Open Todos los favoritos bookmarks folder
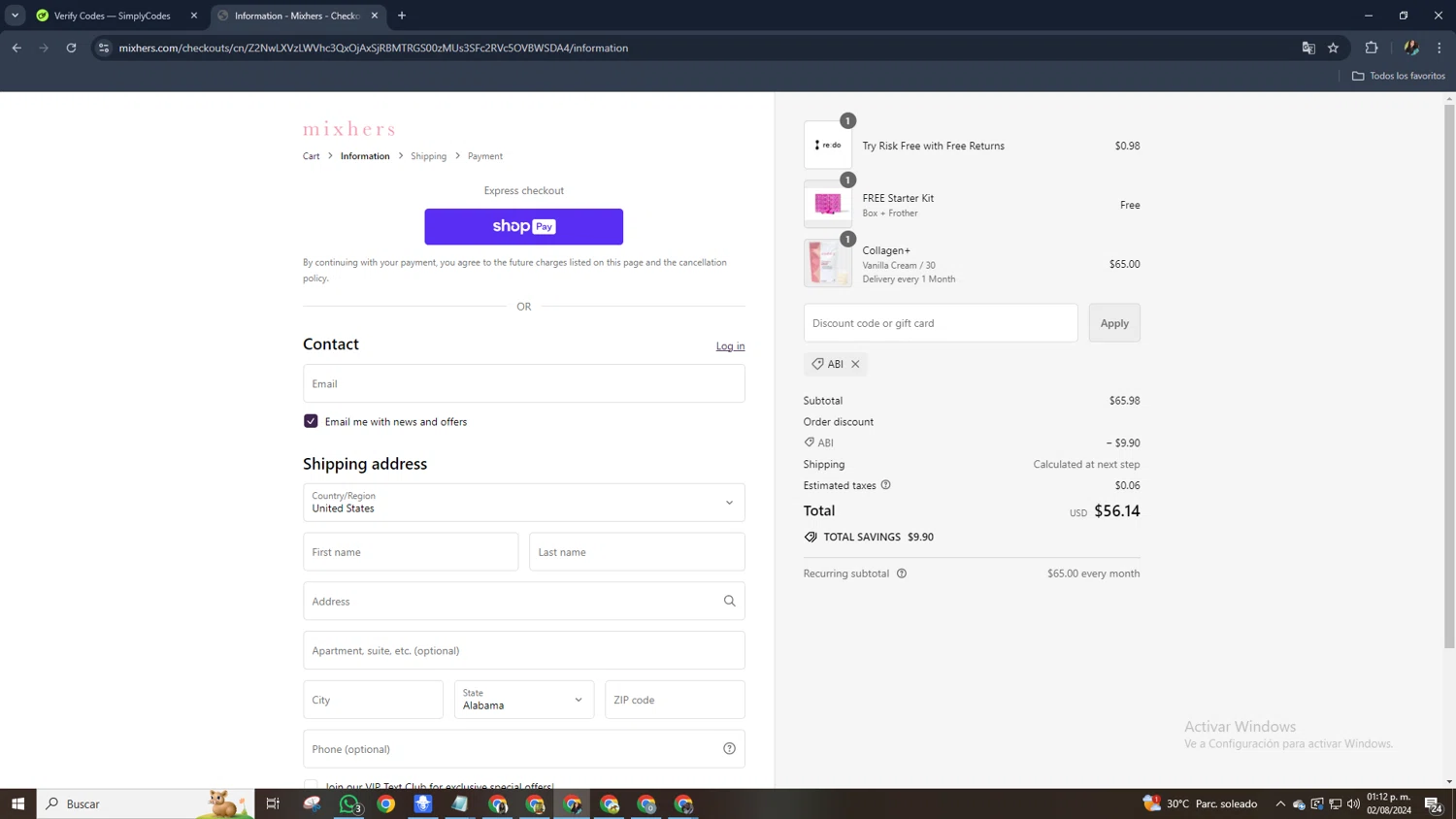This screenshot has height=819, width=1456. point(1399,76)
